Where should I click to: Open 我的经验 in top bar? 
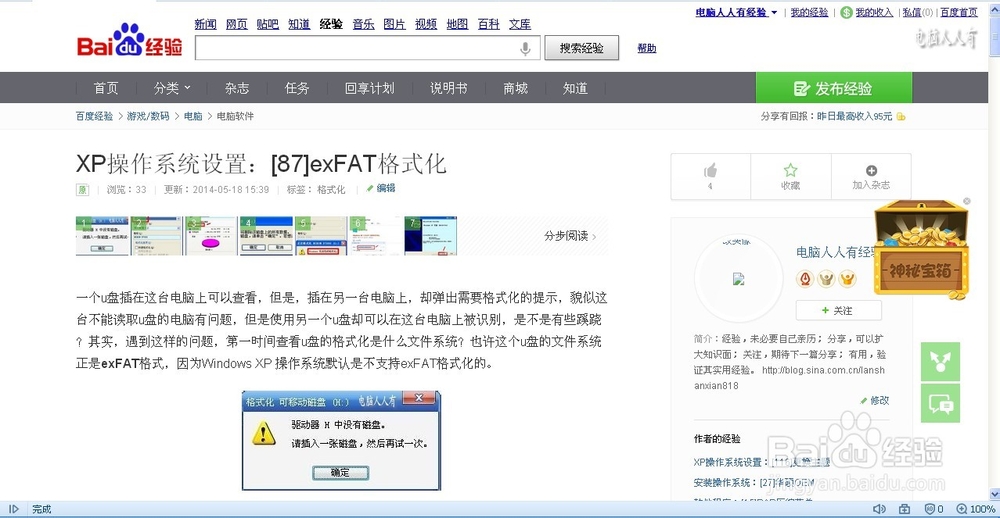pos(809,12)
